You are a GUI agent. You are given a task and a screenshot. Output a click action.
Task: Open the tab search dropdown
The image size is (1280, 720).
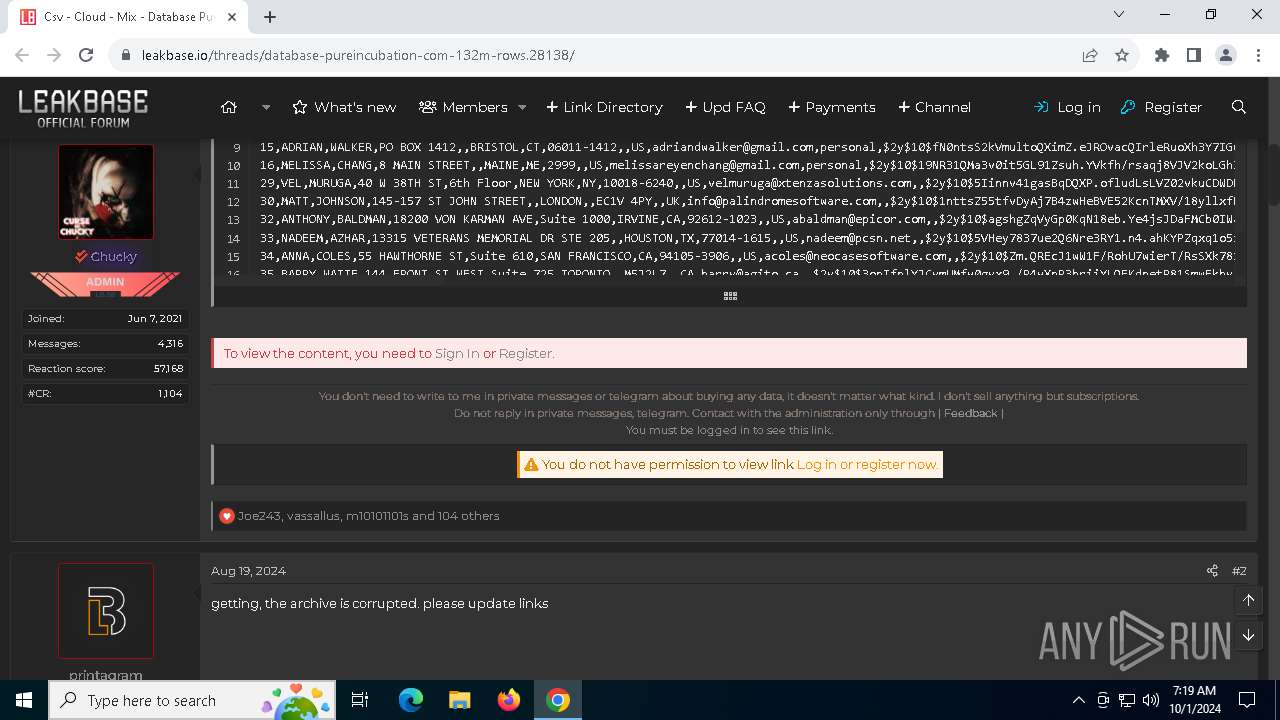(x=1118, y=14)
